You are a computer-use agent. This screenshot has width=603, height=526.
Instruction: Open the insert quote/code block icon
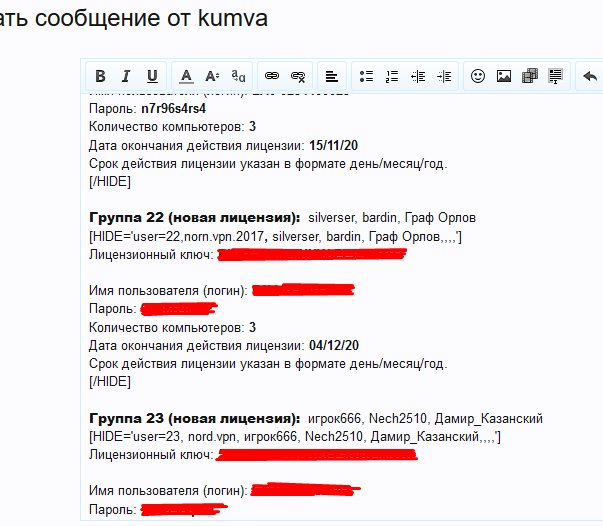[555, 76]
